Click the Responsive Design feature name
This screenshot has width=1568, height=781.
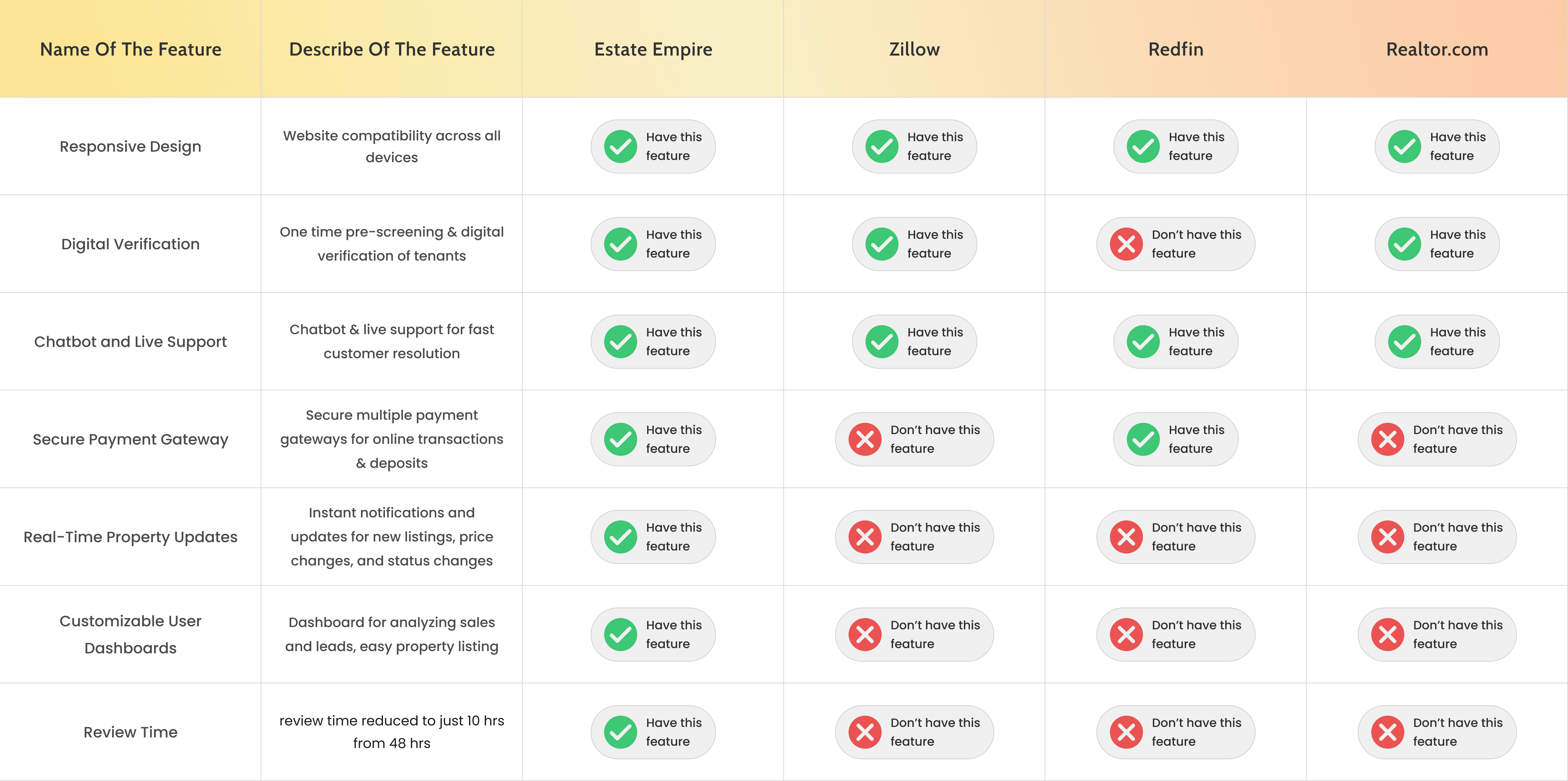[130, 147]
